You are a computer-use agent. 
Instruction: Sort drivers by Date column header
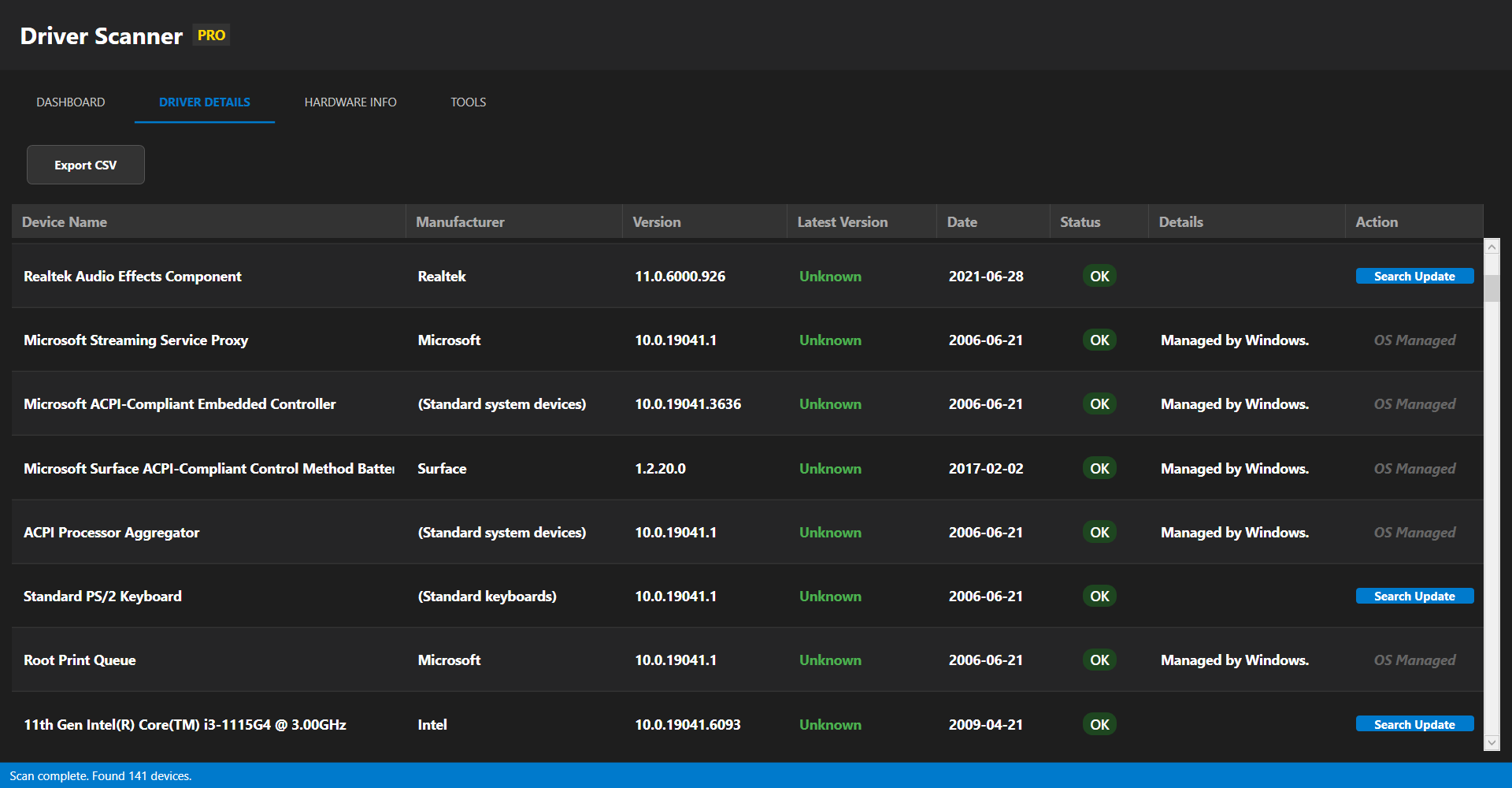tap(962, 222)
